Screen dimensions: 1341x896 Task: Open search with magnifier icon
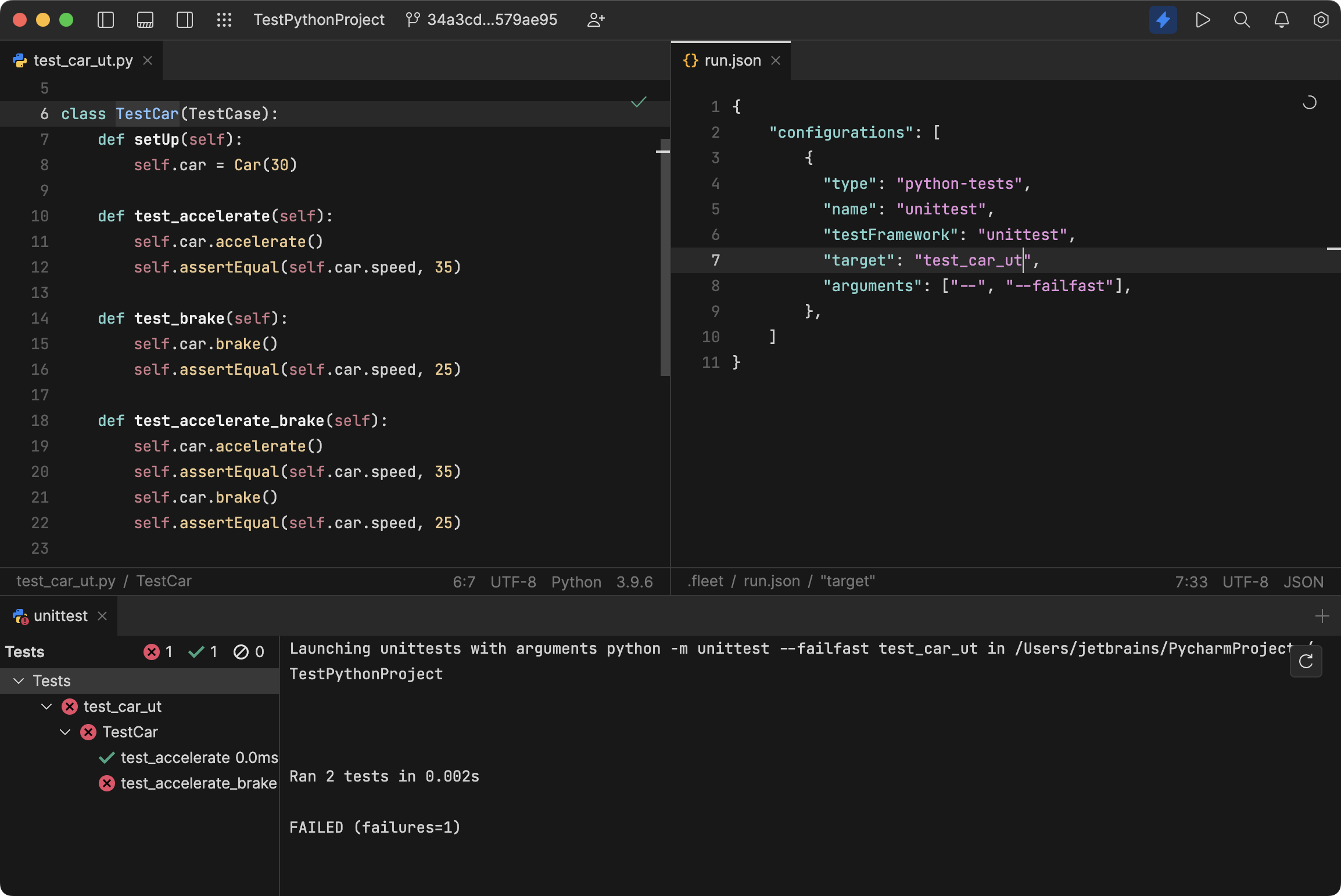[x=1242, y=20]
